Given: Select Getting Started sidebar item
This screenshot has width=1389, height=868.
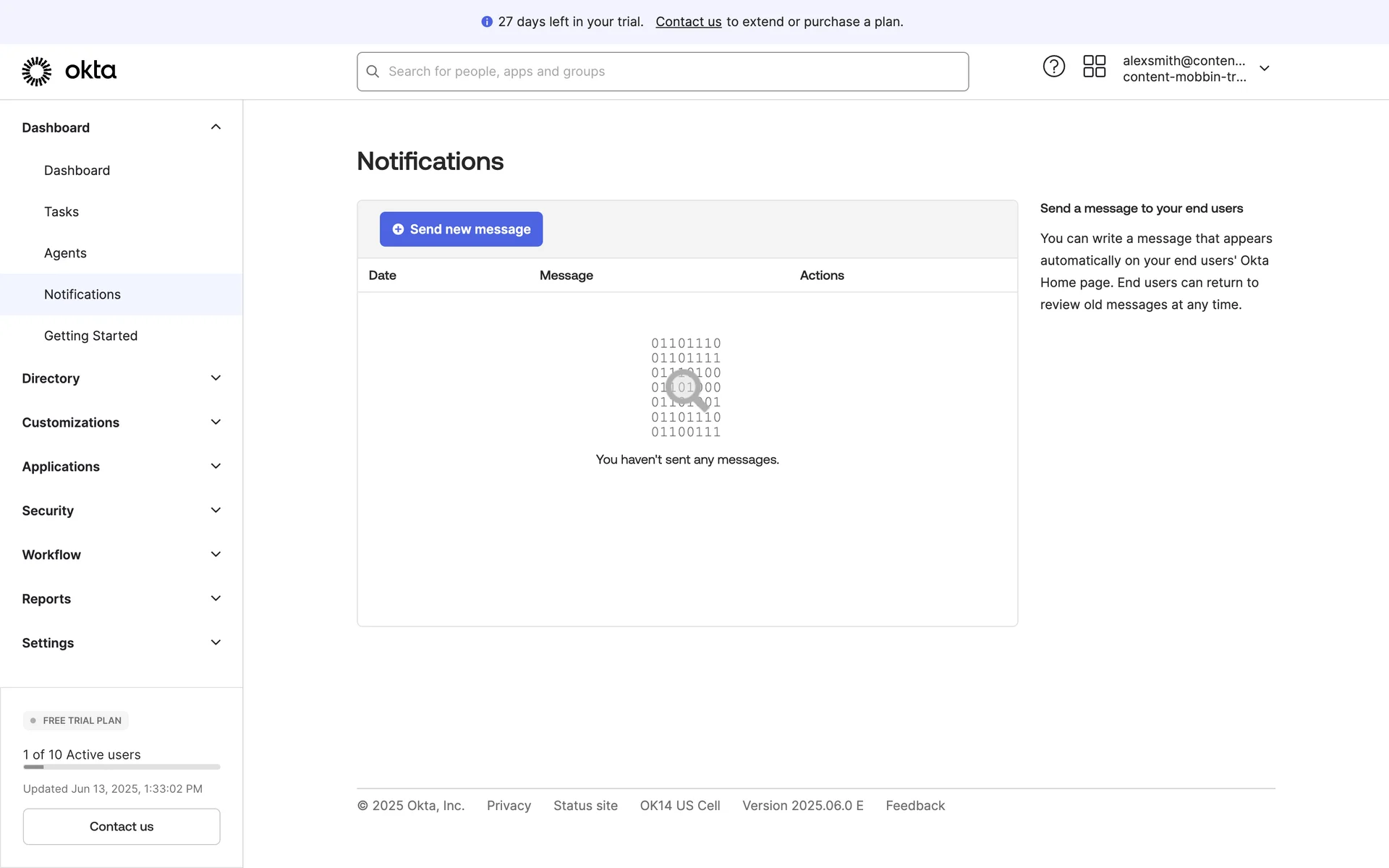Looking at the screenshot, I should [90, 336].
